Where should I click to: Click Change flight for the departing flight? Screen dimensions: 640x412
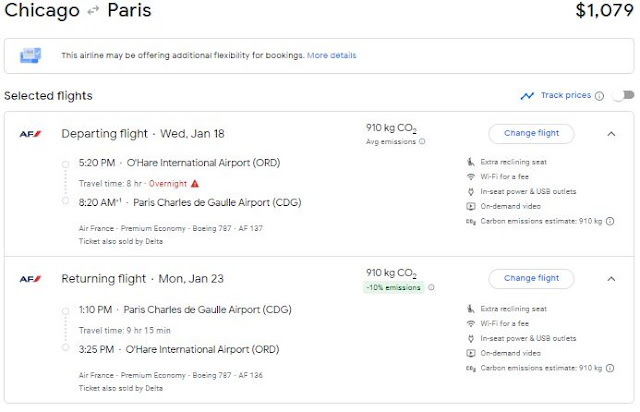click(531, 133)
